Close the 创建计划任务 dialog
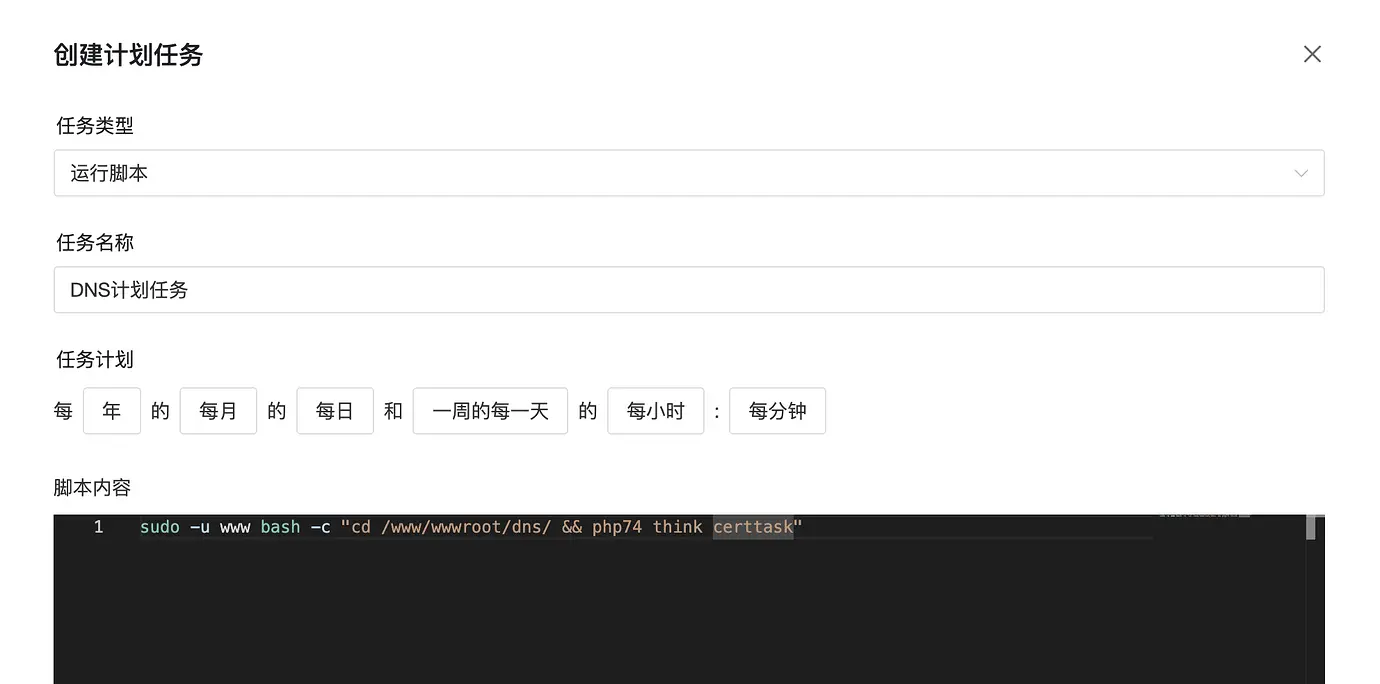 pyautogui.click(x=1312, y=54)
